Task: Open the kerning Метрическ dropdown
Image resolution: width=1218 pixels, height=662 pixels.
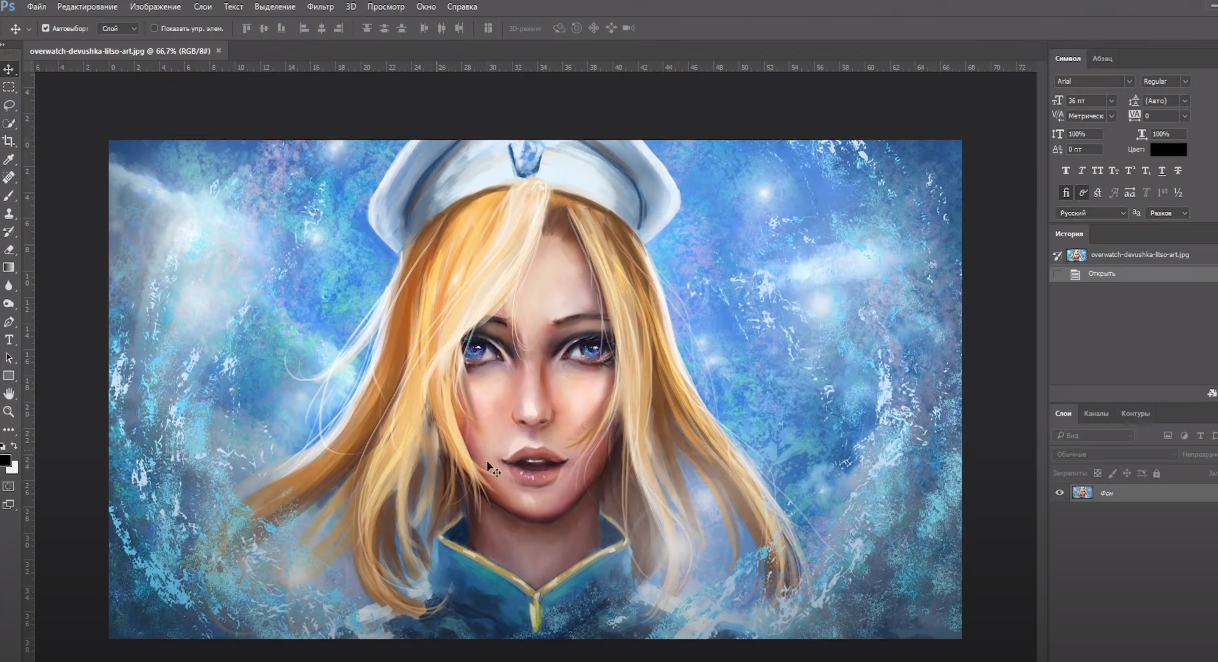Action: (1090, 116)
